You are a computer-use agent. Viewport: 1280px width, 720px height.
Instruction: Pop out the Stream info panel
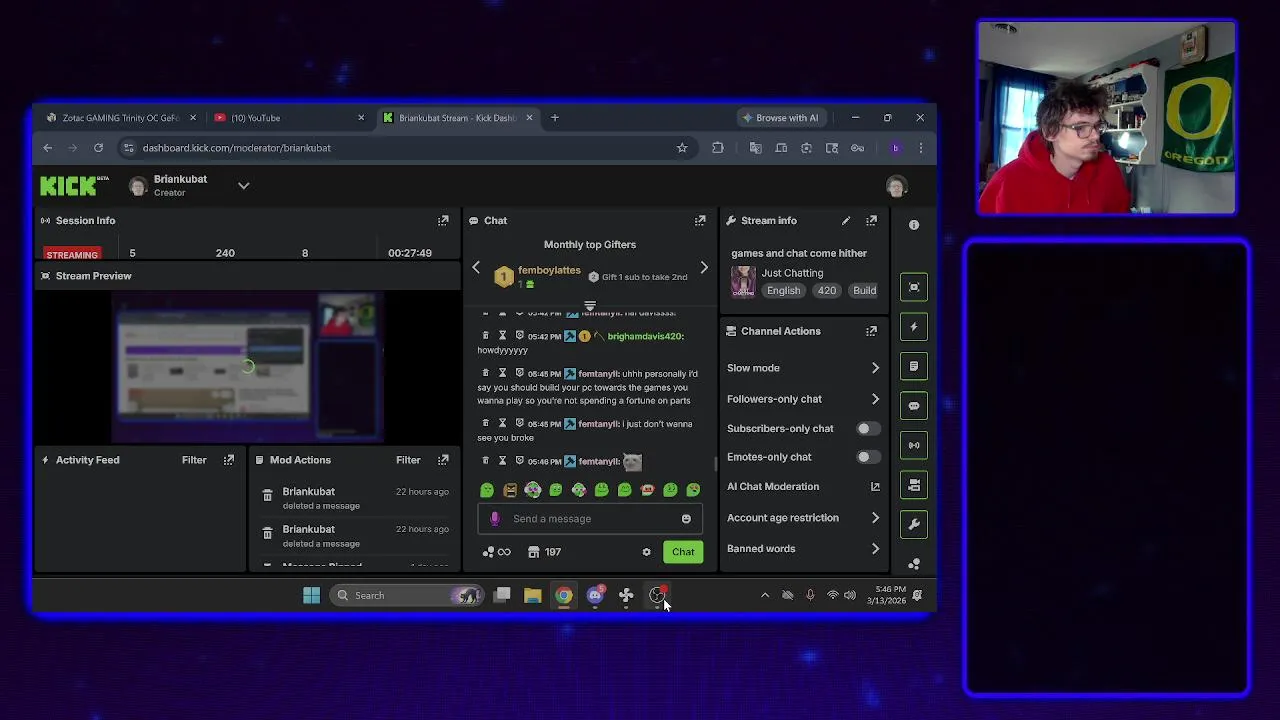(x=871, y=220)
